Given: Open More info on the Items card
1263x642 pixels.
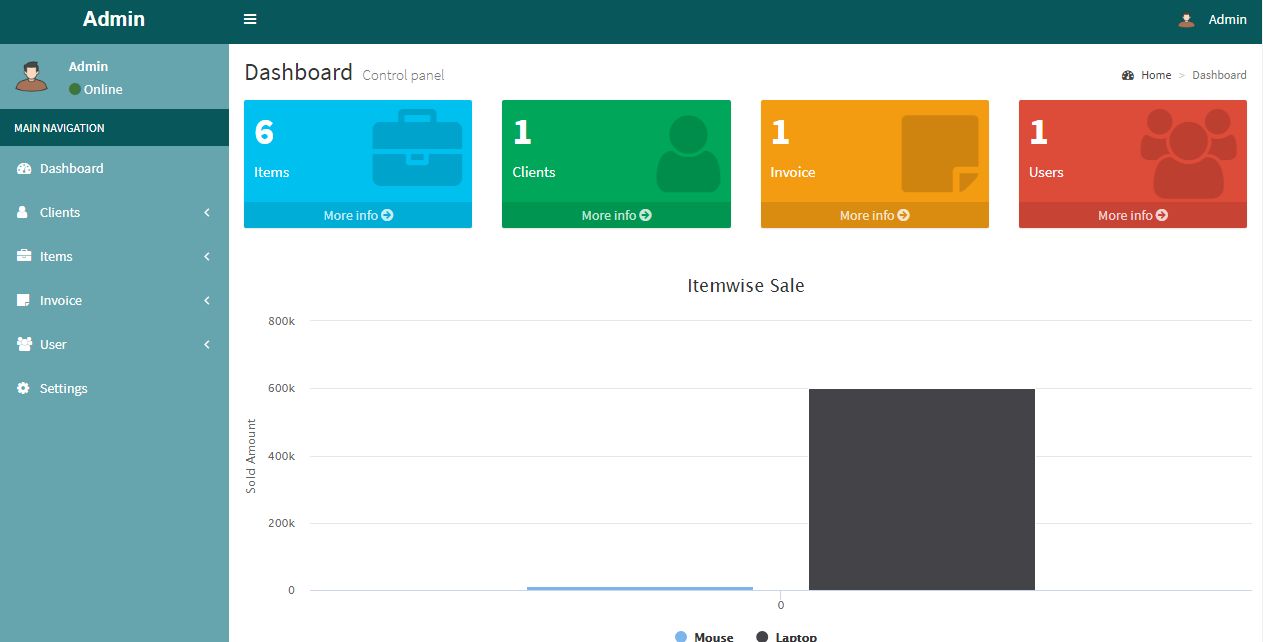Looking at the screenshot, I should (x=358, y=215).
